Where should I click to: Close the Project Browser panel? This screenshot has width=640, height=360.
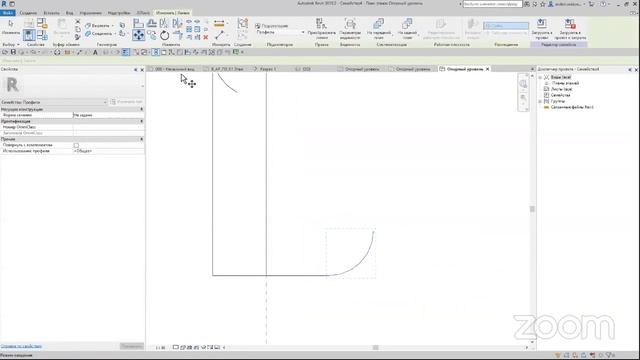[636, 70]
